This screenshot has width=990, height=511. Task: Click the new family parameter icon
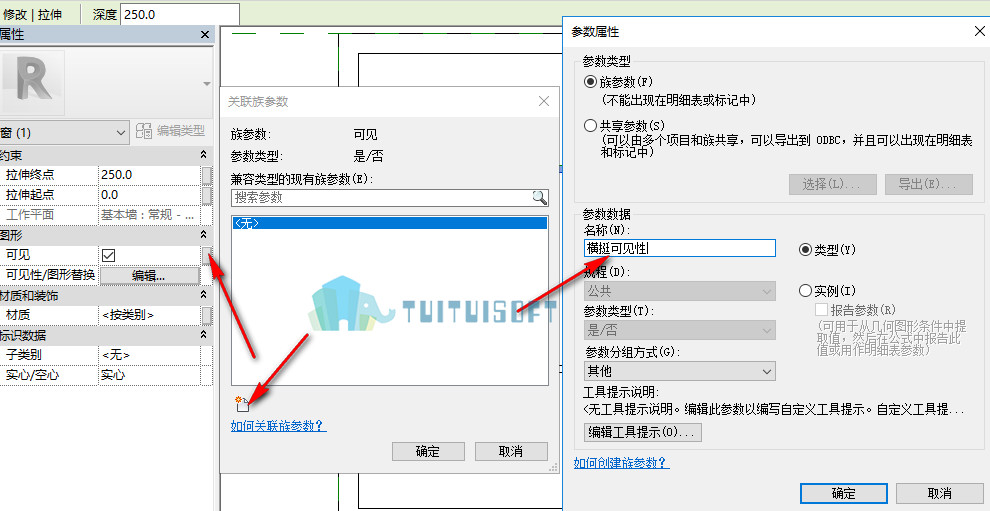(242, 402)
